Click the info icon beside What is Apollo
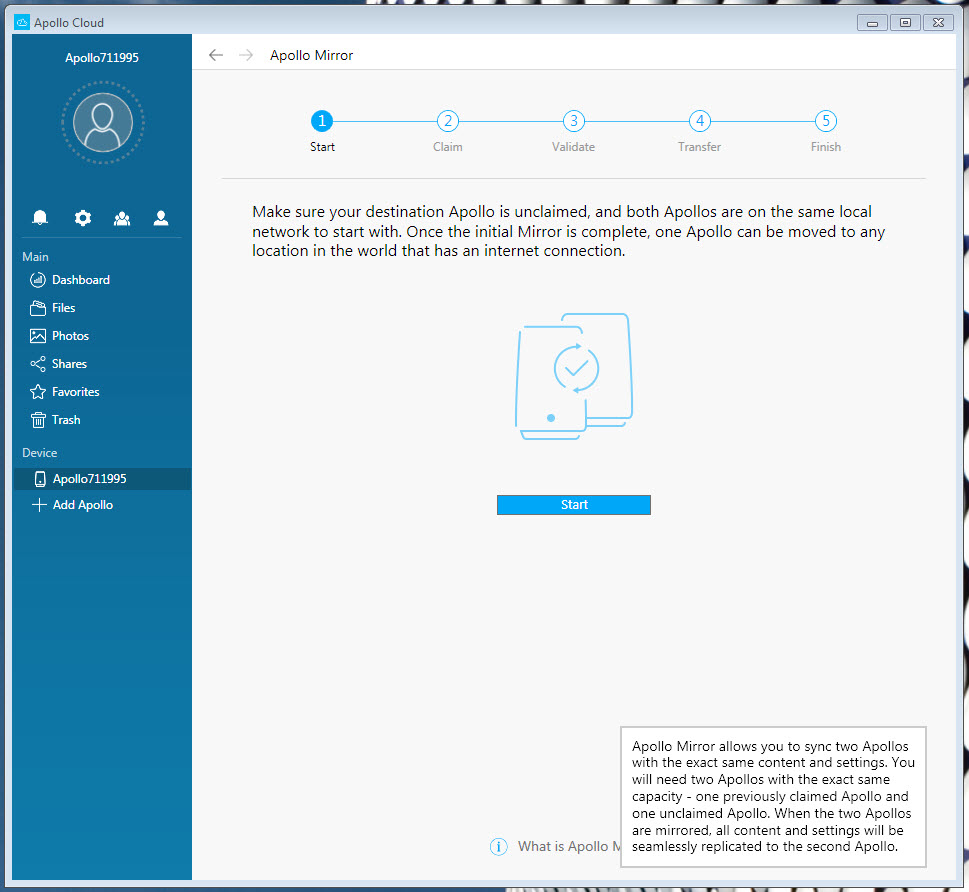This screenshot has width=969, height=892. point(499,846)
